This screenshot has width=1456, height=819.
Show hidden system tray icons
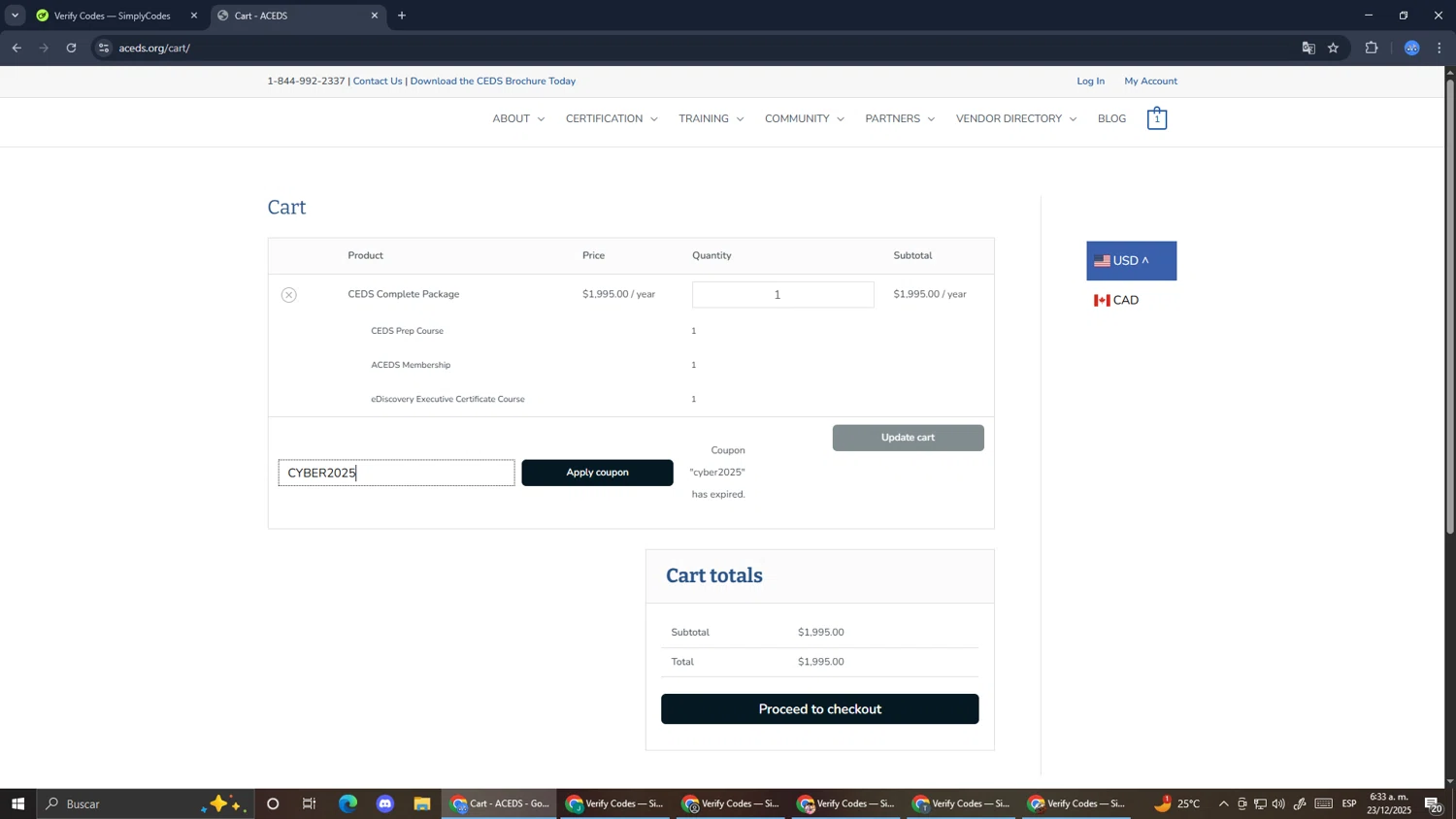(x=1223, y=803)
